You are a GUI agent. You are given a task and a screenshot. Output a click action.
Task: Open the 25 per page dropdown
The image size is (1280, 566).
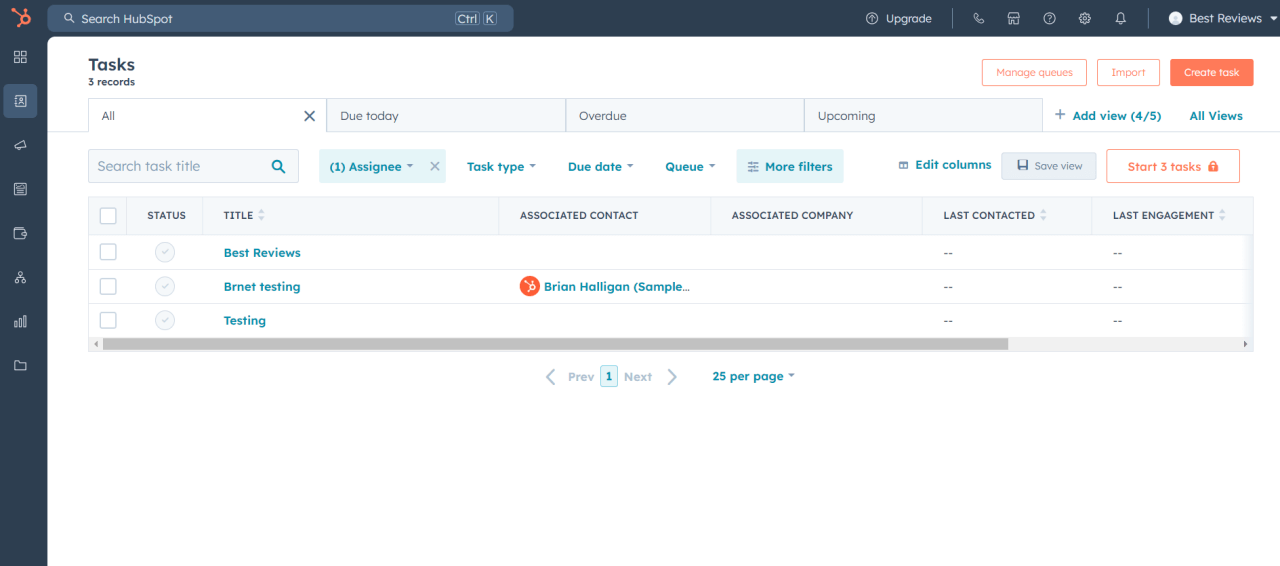(753, 376)
